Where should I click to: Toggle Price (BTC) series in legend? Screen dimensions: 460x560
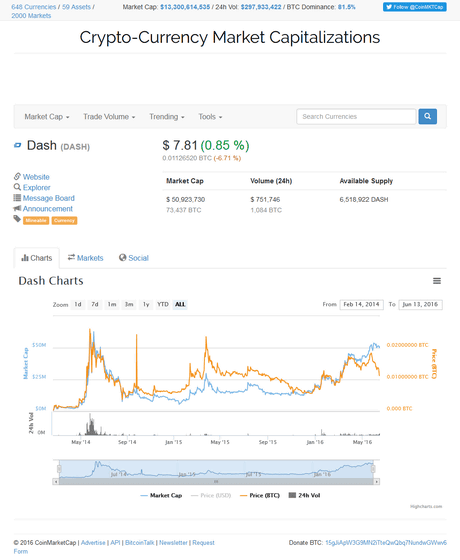pyautogui.click(x=260, y=495)
